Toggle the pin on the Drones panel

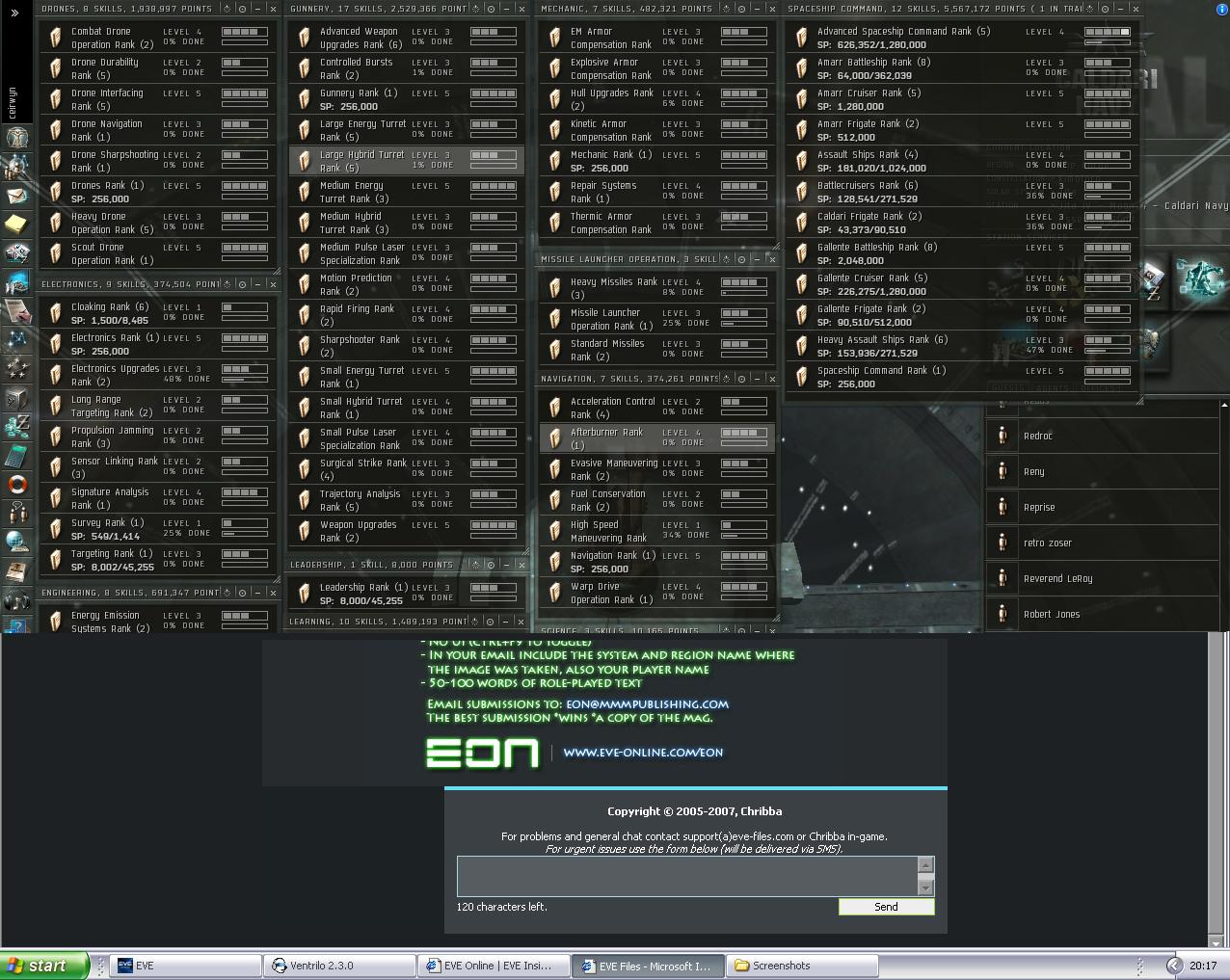coord(227,8)
